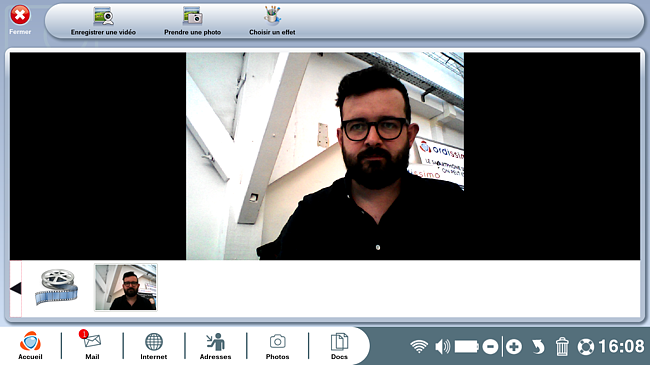The width and height of the screenshot is (650, 365).
Task: Click the Enregistrer une vidéo webcam icon
Action: coord(103,17)
